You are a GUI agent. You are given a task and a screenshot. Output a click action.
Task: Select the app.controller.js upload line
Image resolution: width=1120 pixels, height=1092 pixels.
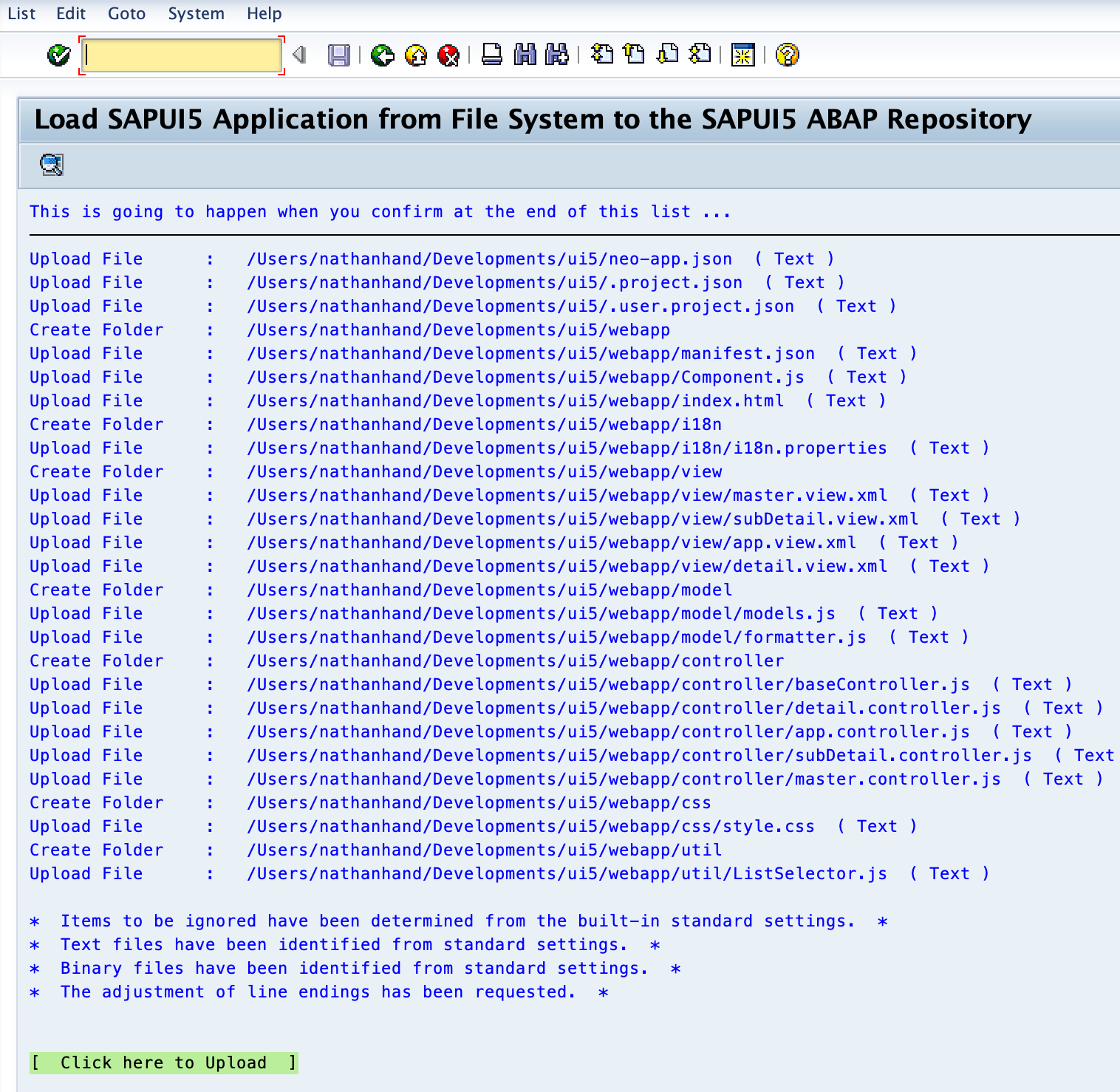click(551, 731)
